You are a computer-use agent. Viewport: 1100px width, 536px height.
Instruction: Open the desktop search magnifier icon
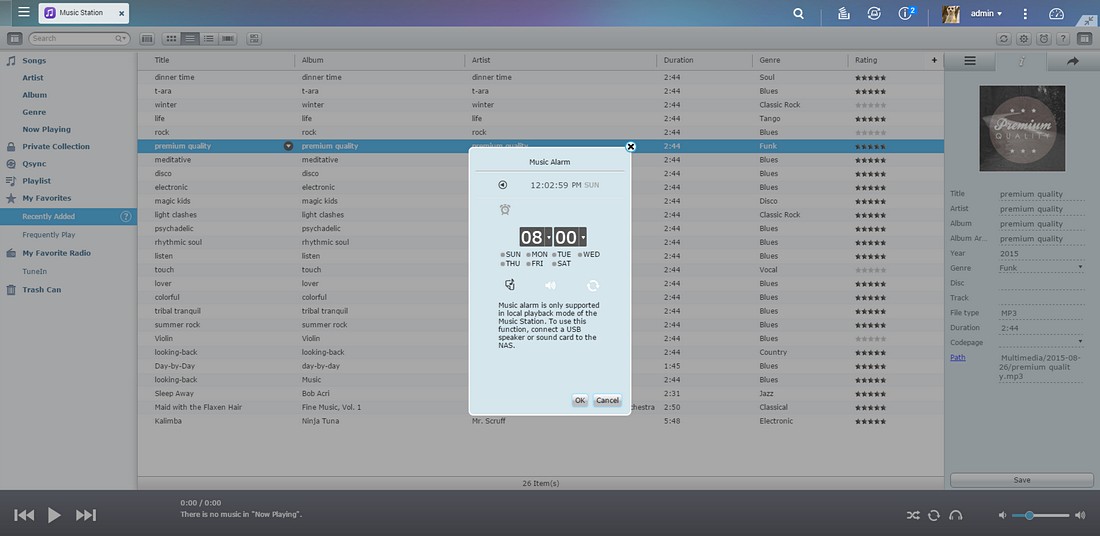798,13
